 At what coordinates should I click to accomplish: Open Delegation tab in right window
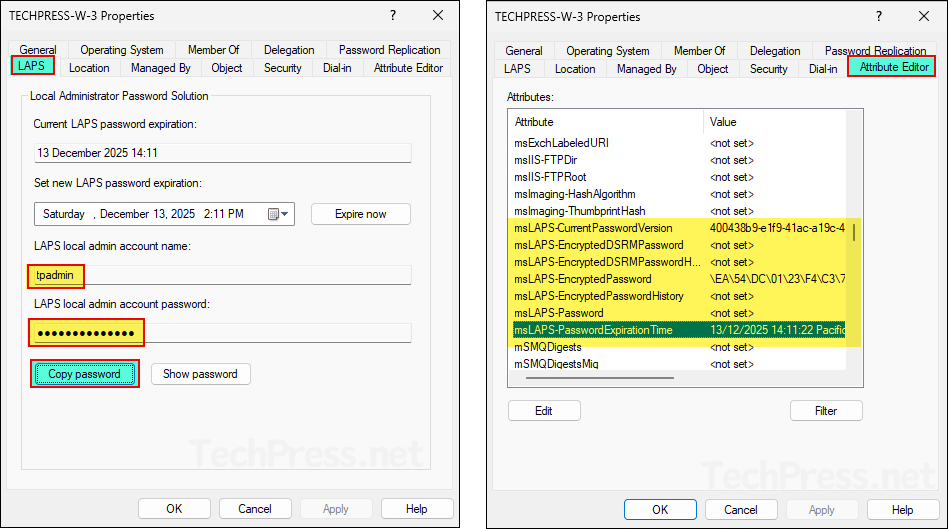click(775, 51)
